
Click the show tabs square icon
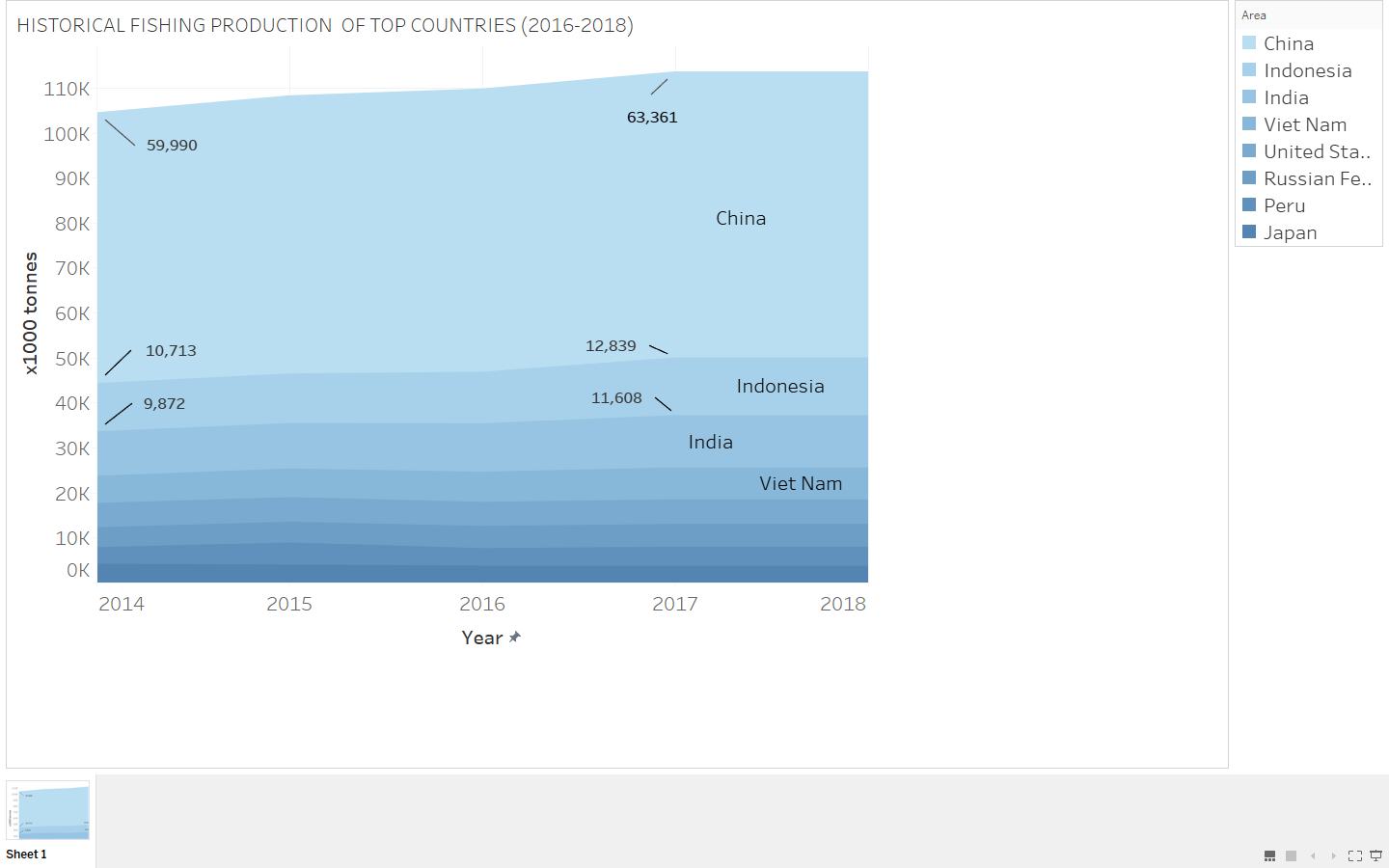(x=1292, y=855)
